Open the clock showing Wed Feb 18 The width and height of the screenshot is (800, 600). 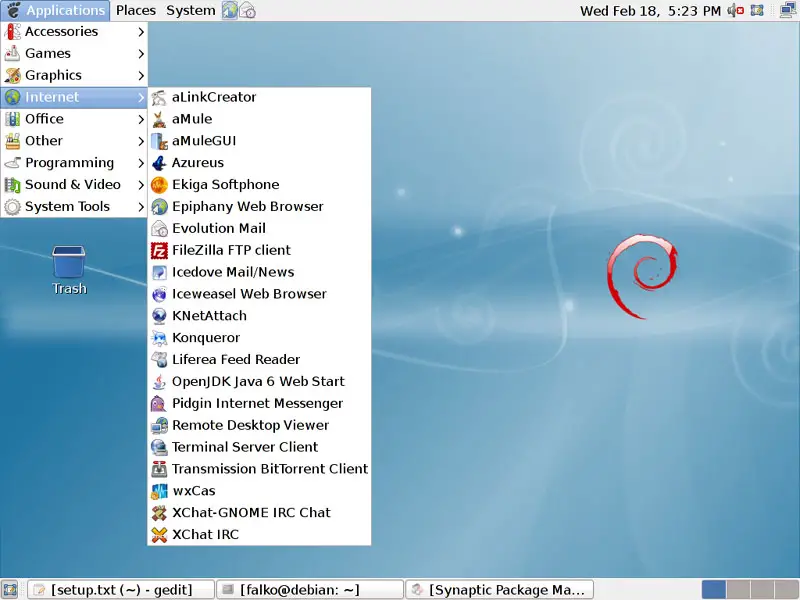[651, 11]
